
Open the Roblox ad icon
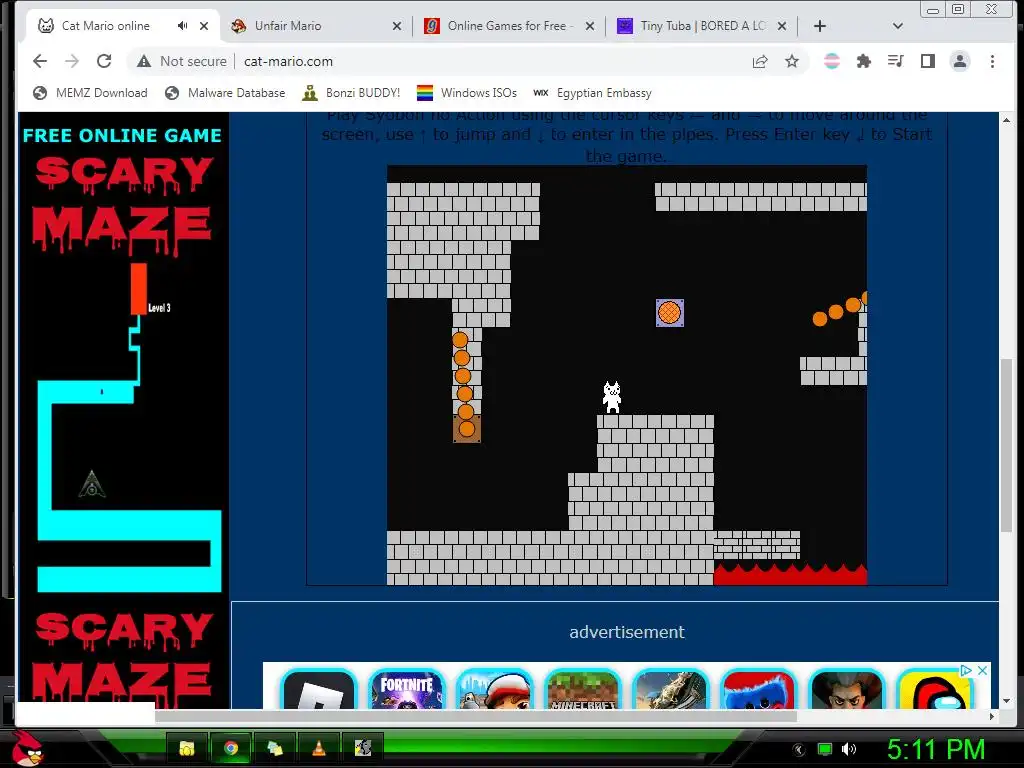pyautogui.click(x=319, y=690)
